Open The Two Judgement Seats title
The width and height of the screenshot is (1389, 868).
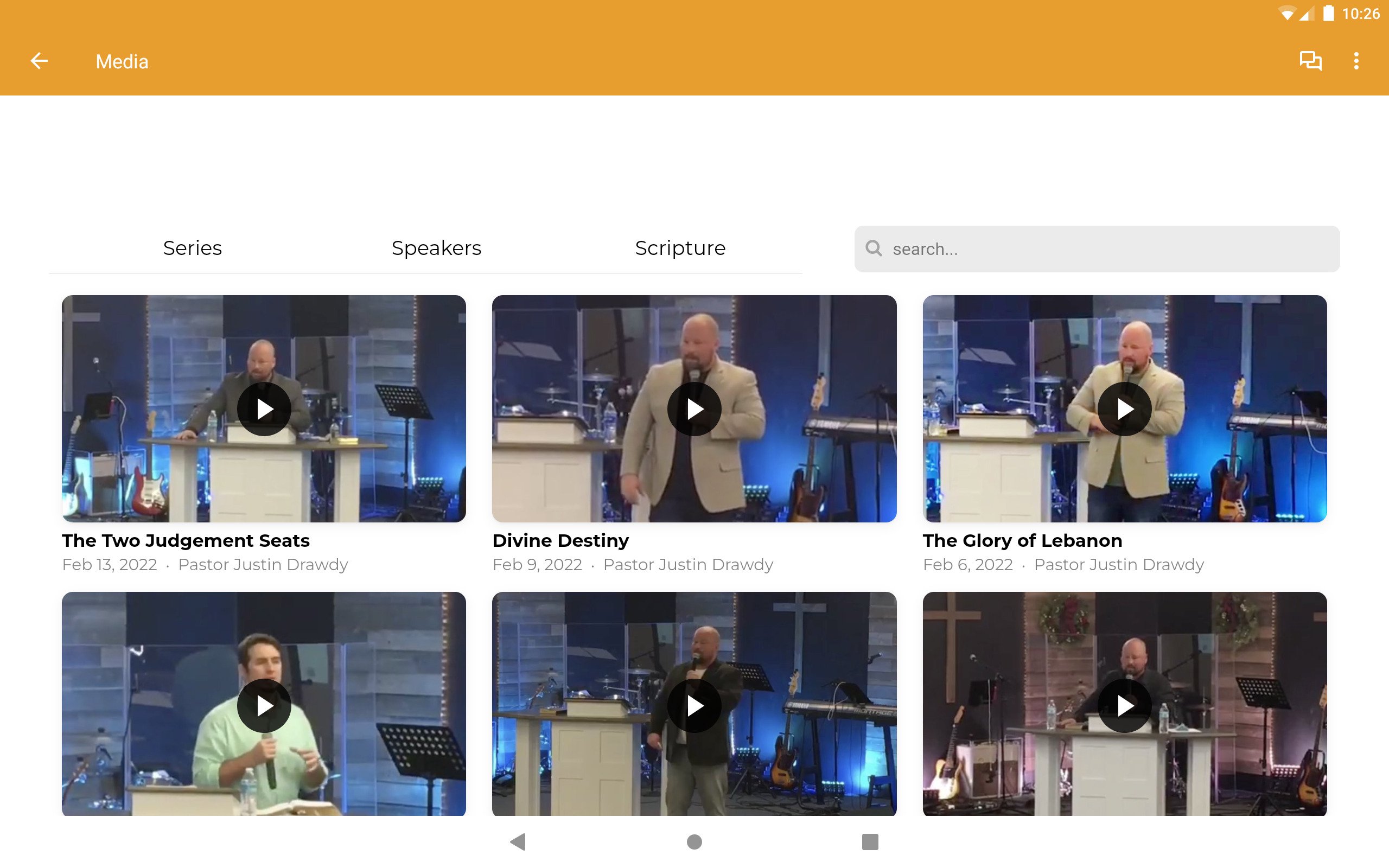coord(186,540)
